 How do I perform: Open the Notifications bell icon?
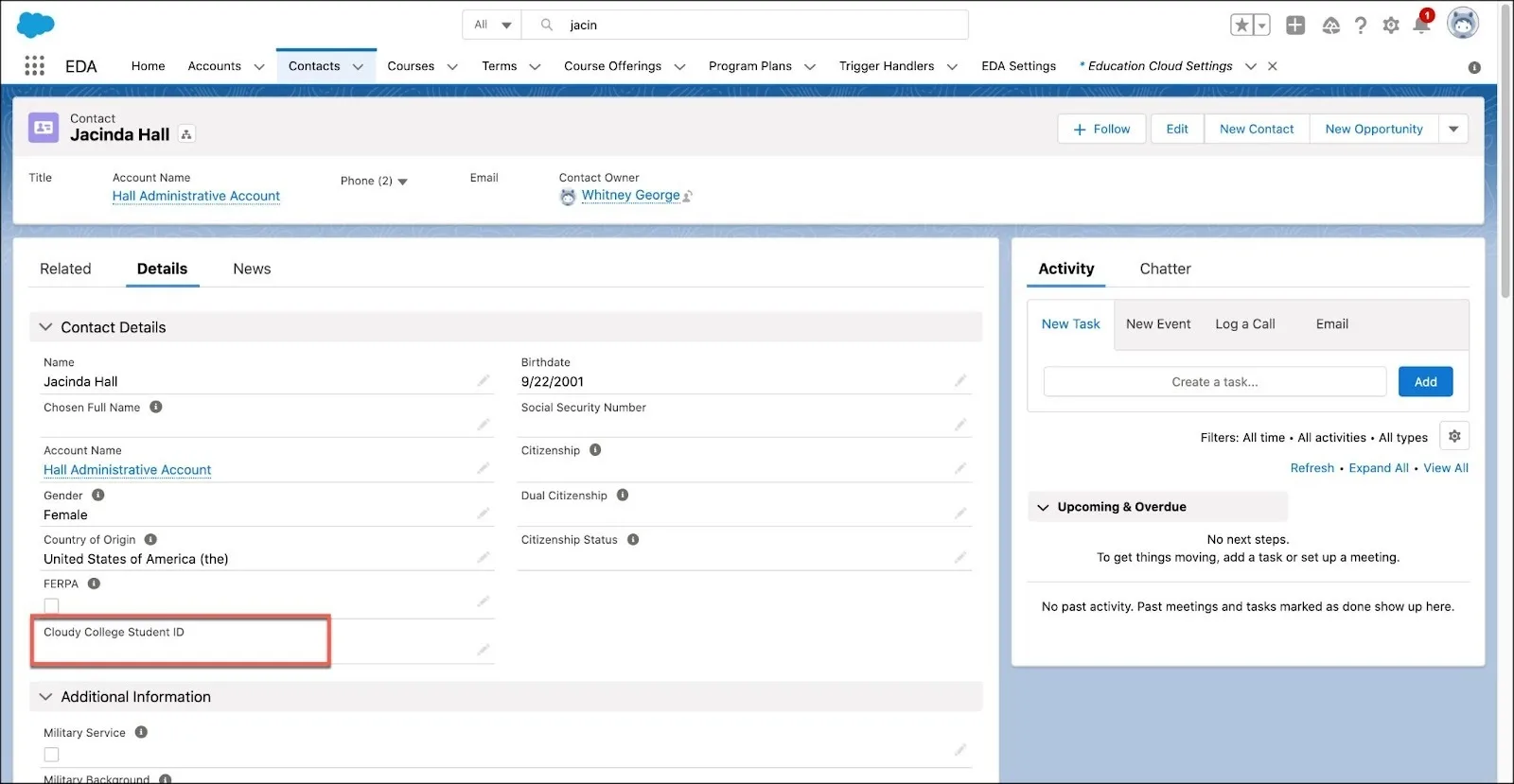(x=1421, y=25)
